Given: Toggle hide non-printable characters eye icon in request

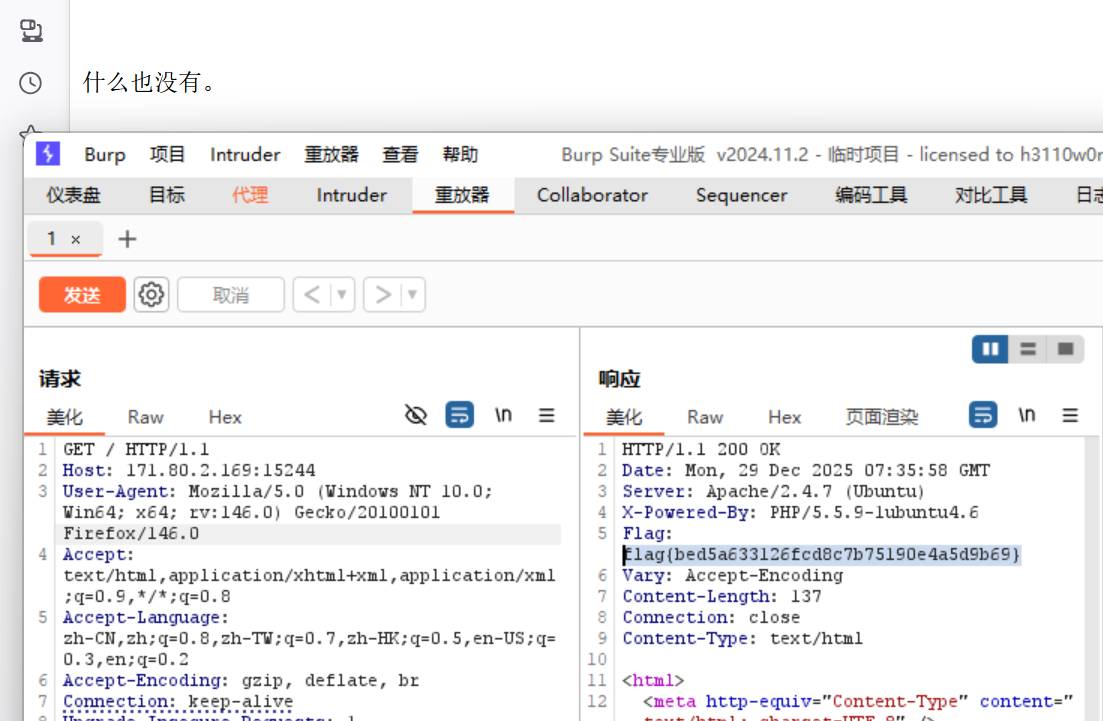Looking at the screenshot, I should coord(416,415).
